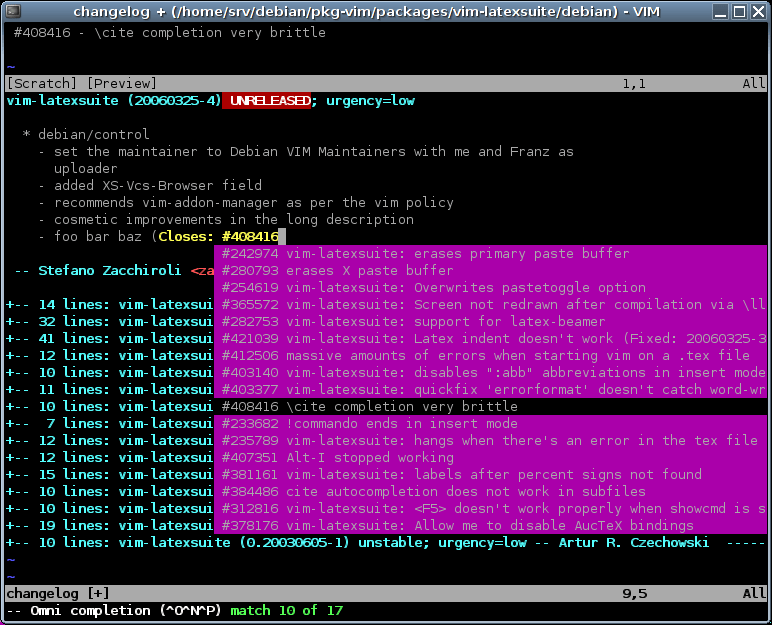This screenshot has width=772, height=625.
Task: Choose completion #381161 labels after percent signs
Action: (490, 474)
